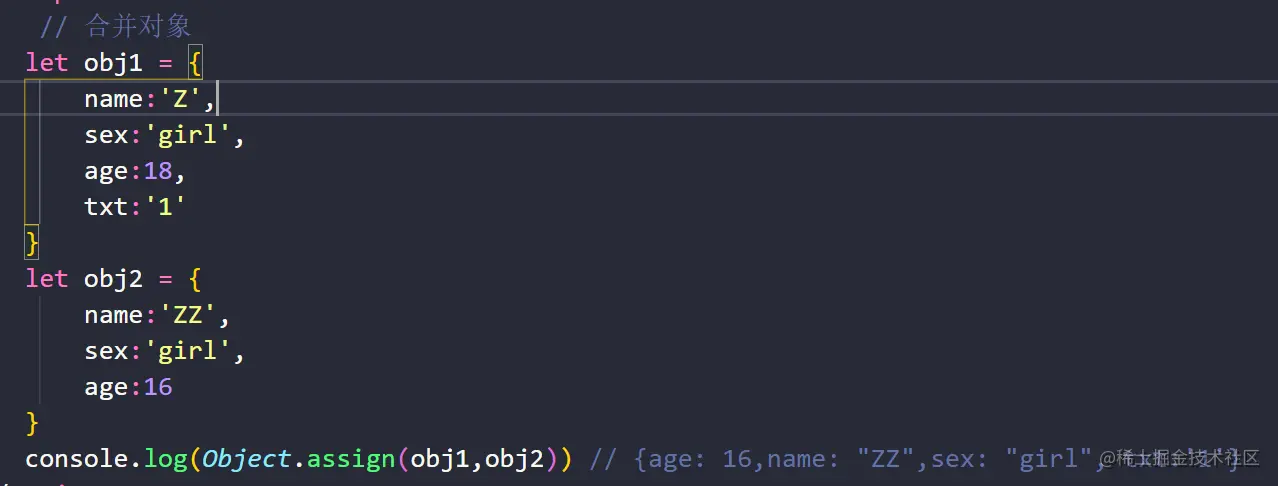1278x486 pixels.
Task: Click the obj1 variable name in its declaration
Action: [x=113, y=62]
